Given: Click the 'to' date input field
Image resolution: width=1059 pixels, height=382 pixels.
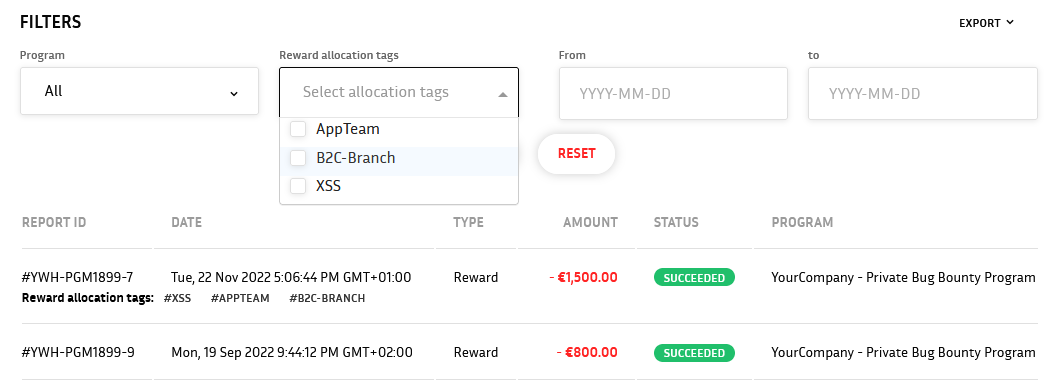Looking at the screenshot, I should tap(923, 94).
